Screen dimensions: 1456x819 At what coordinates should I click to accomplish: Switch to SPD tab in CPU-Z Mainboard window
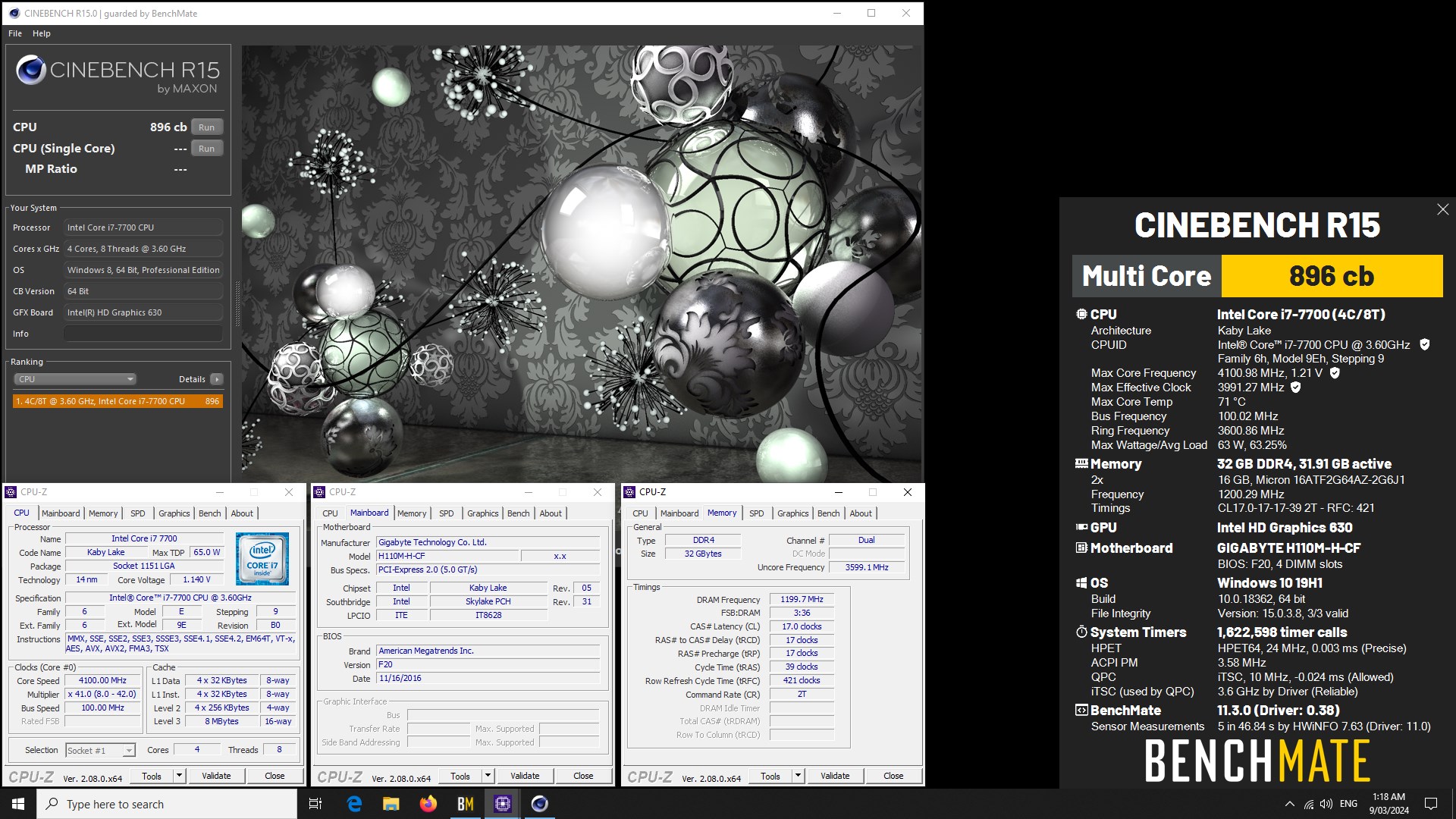point(447,513)
